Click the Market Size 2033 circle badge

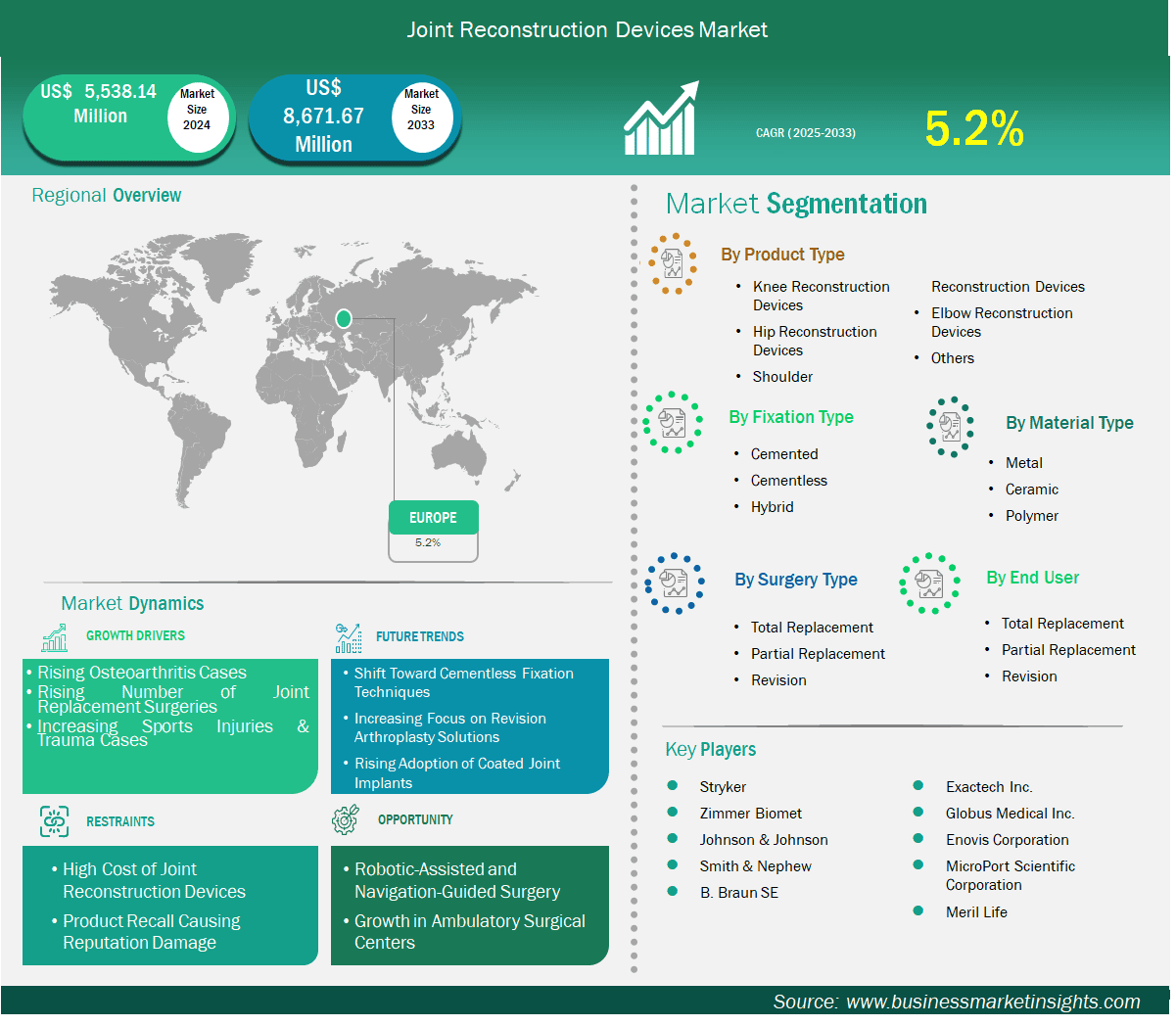(x=421, y=117)
